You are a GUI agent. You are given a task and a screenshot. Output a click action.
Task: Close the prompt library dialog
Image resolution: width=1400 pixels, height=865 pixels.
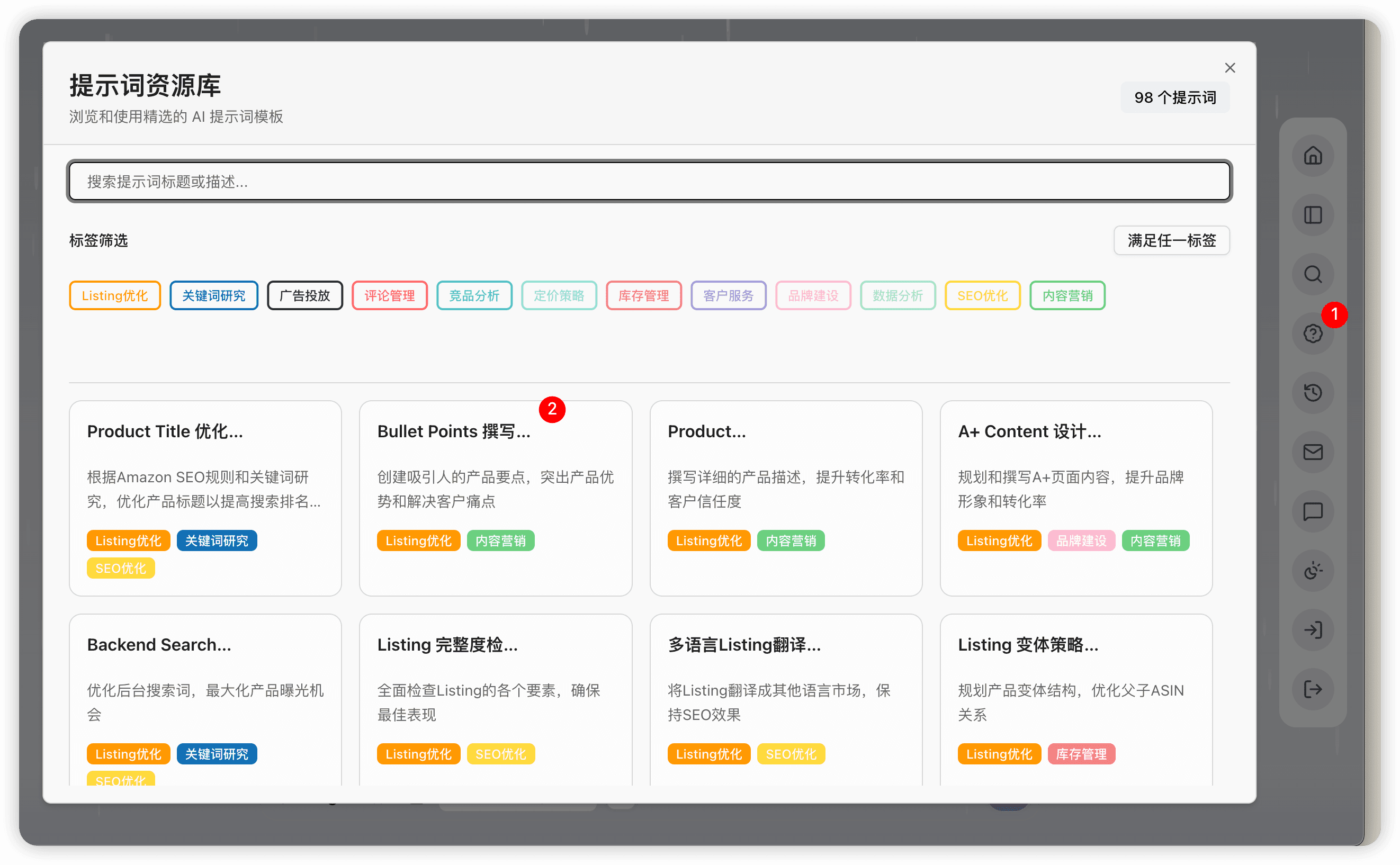(1230, 68)
